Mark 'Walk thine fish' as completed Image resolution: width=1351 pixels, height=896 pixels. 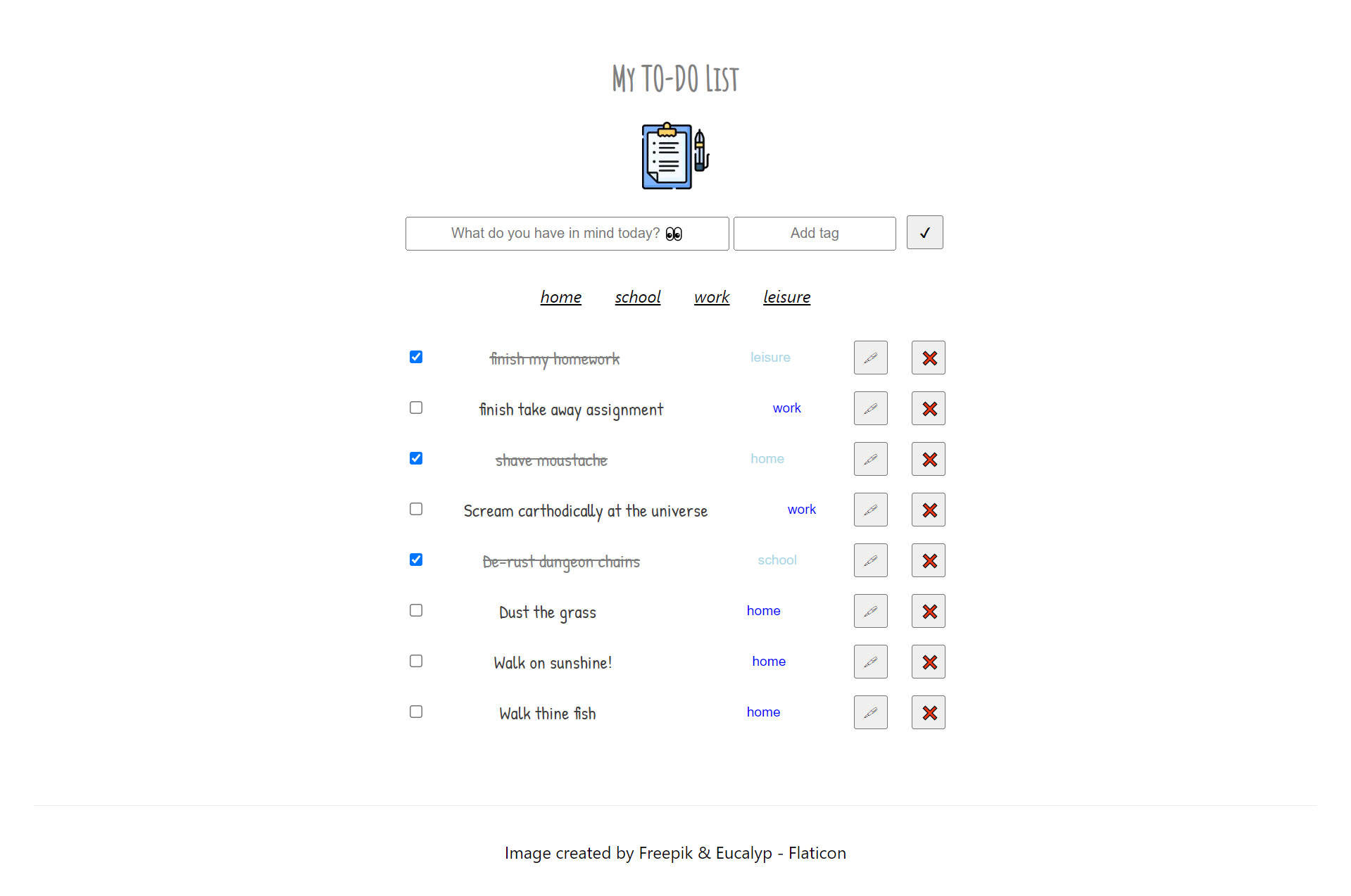tap(416, 712)
